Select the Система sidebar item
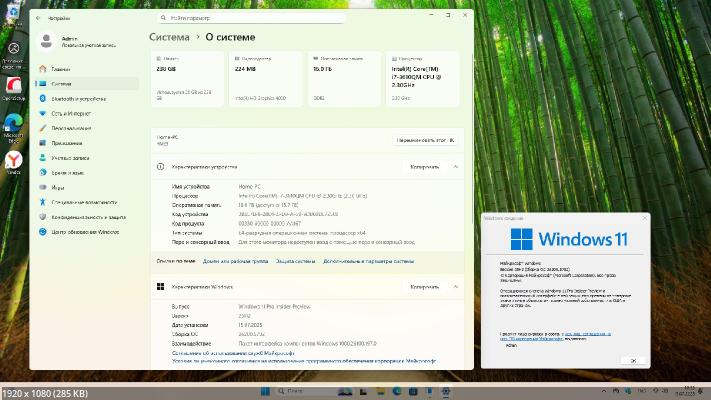Screen dimensions: 711x400 86,84
